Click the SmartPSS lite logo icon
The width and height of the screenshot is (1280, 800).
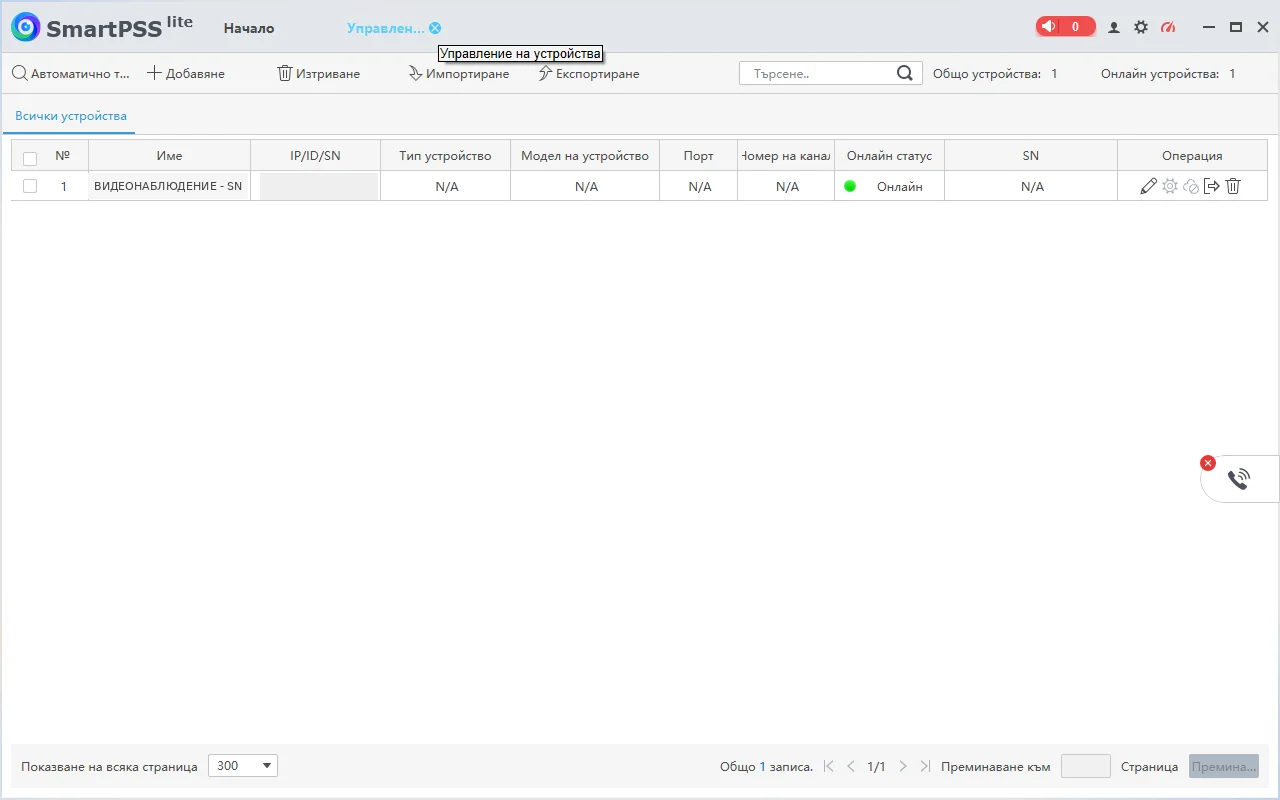[25, 27]
